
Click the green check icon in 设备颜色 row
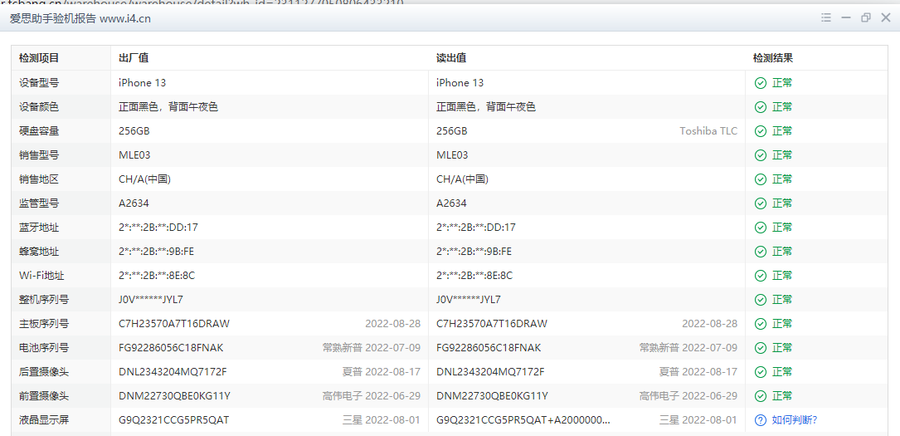pyautogui.click(x=761, y=107)
